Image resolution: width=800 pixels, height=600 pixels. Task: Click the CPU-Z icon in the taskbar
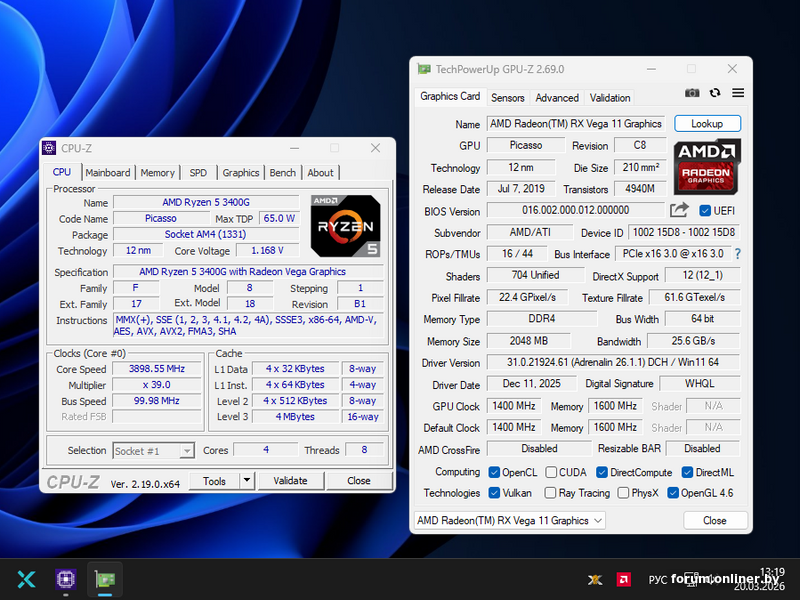[x=66, y=579]
